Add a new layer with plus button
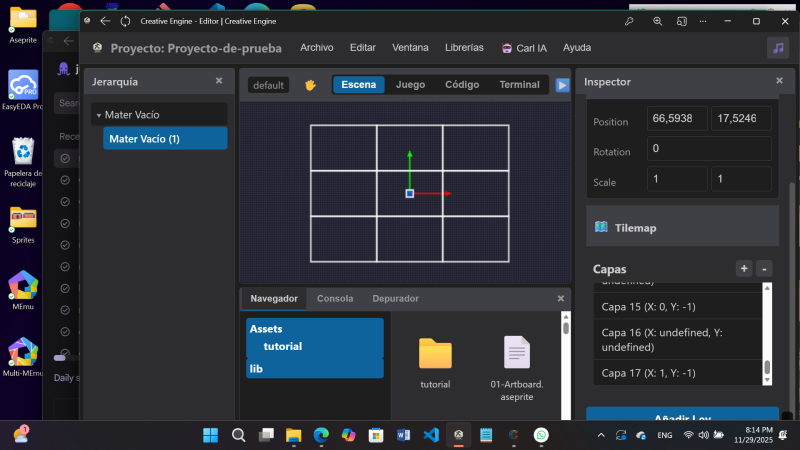Image resolution: width=800 pixels, height=450 pixels. pos(743,269)
